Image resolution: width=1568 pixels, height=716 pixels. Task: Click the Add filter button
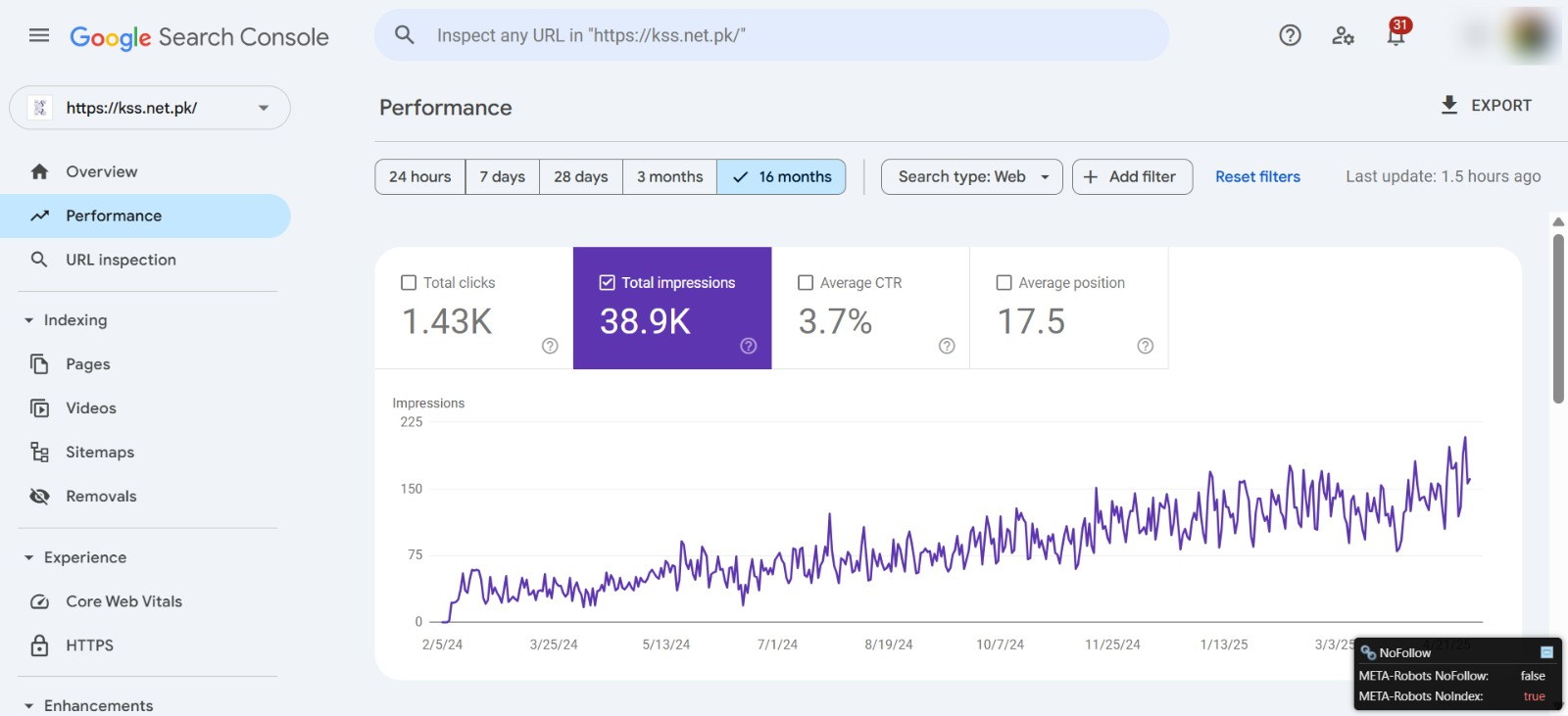1132,176
